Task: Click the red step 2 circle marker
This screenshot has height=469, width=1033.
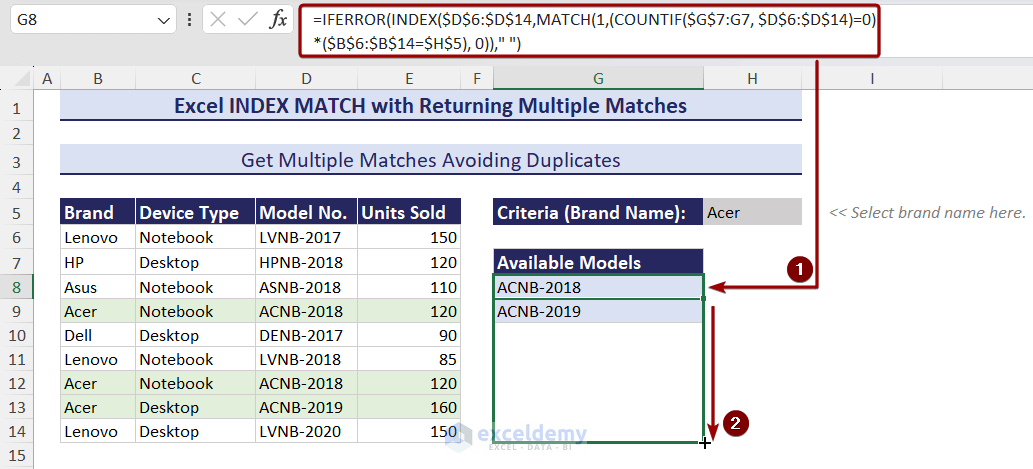Action: (x=736, y=423)
